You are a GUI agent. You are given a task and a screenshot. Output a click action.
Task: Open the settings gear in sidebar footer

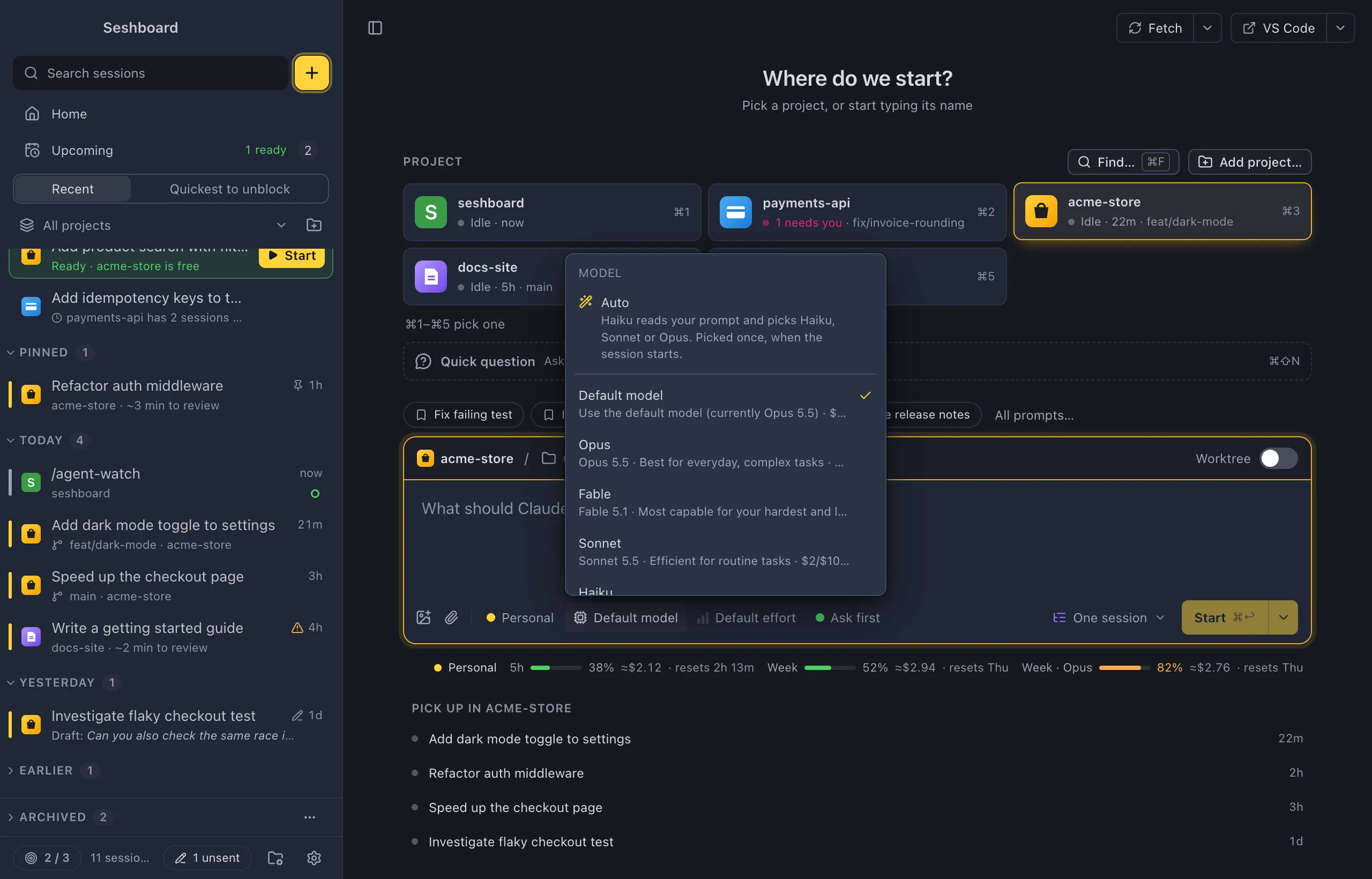coord(314,858)
